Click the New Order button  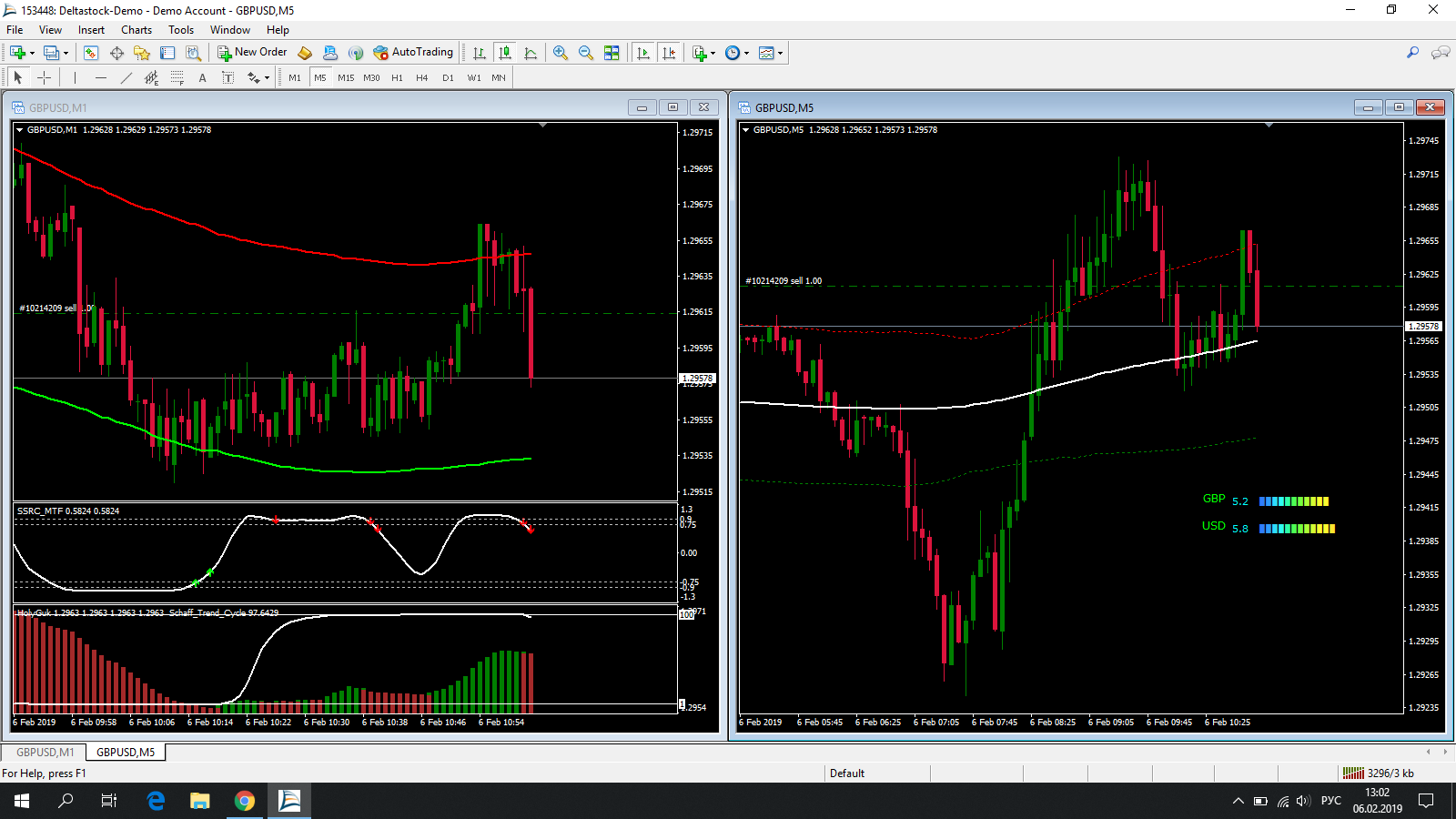coord(252,53)
